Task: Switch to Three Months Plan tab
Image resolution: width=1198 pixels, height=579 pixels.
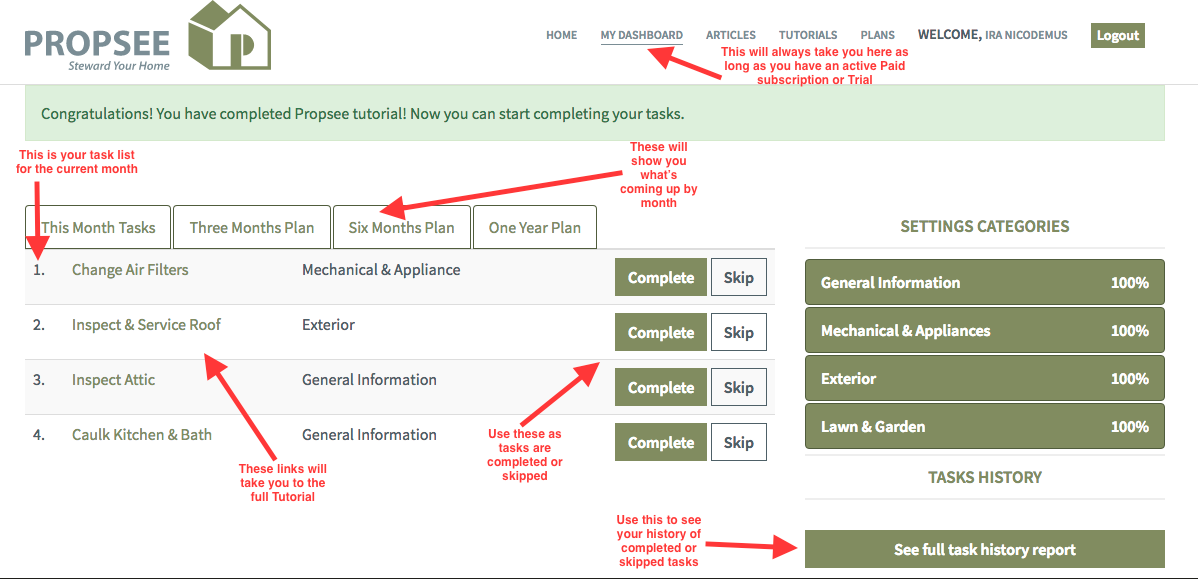Action: point(252,227)
